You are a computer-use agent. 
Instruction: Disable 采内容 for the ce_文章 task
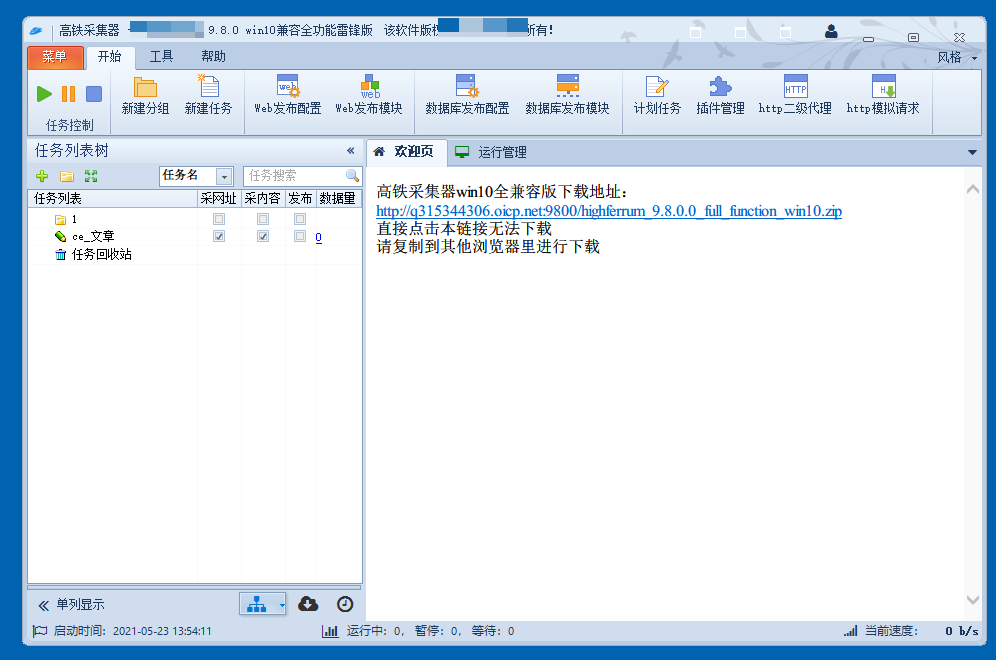263,237
